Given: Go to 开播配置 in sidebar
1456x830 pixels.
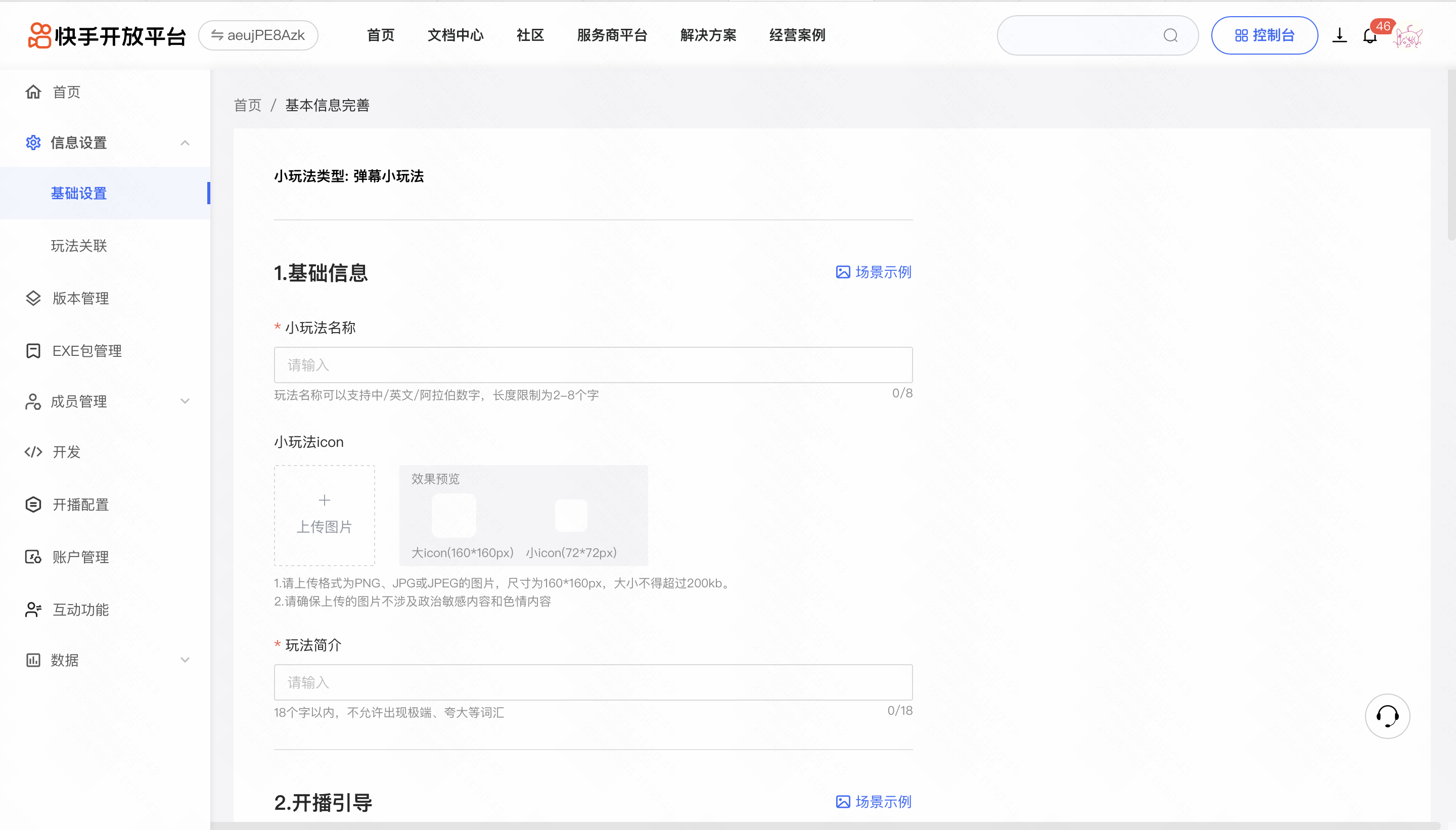Looking at the screenshot, I should pos(80,504).
